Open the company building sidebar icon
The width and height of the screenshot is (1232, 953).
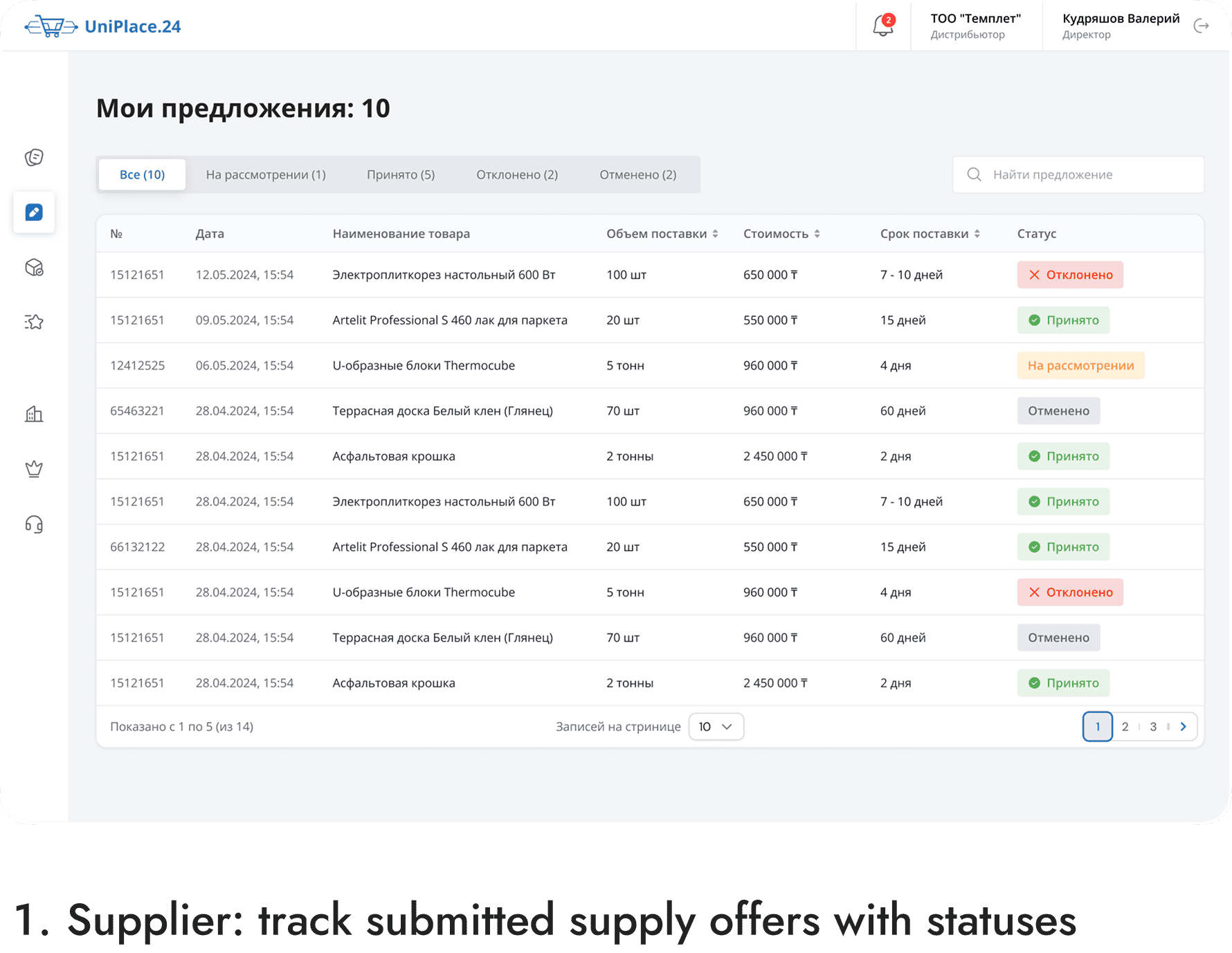tap(34, 414)
